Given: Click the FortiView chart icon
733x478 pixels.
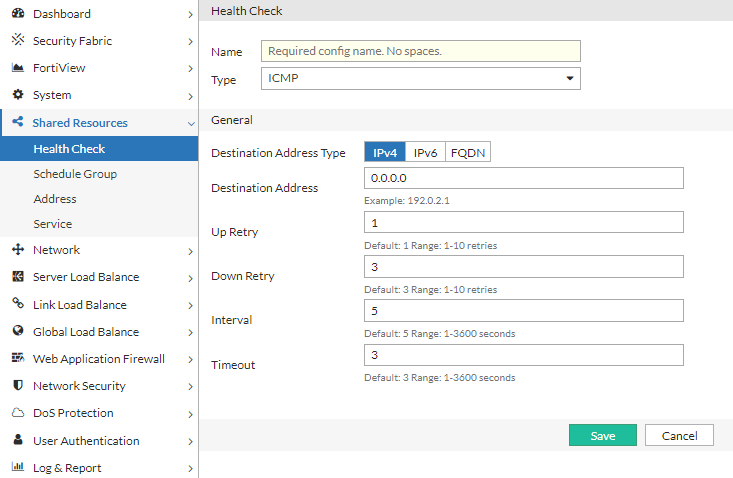Looking at the screenshot, I should coord(17,68).
